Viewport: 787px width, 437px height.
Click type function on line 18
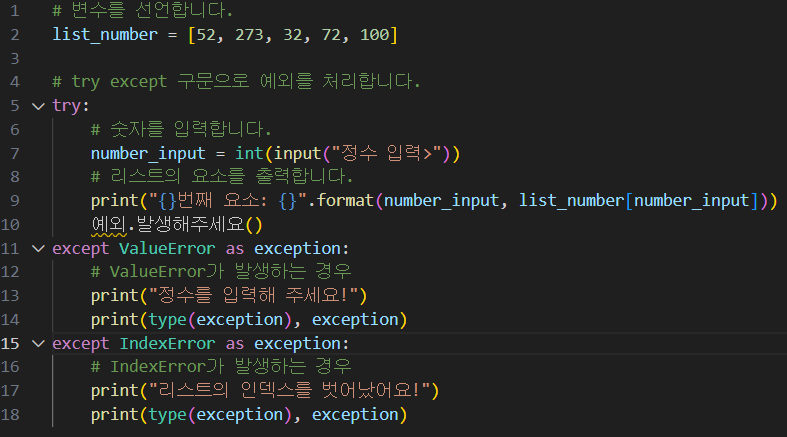point(167,415)
